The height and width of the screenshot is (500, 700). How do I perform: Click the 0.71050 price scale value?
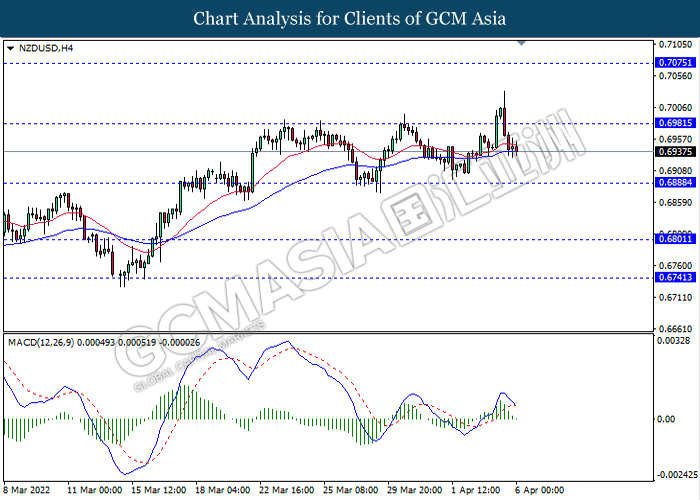(x=675, y=45)
